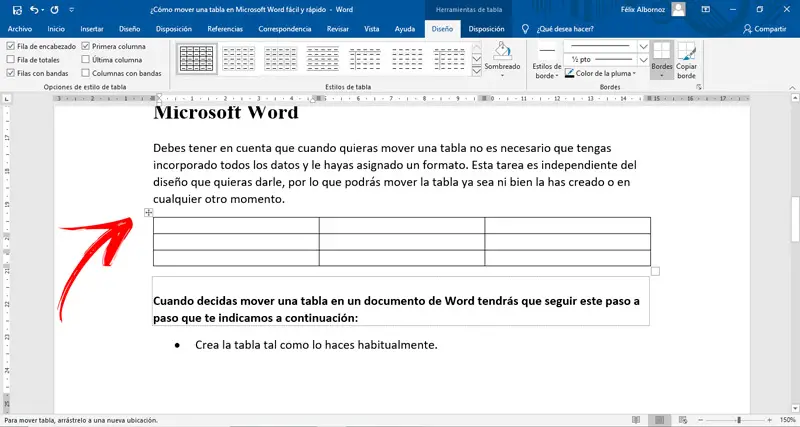This screenshot has height=427, width=800.
Task: Toggle Filas con bandas checkbox
Action: pos(10,73)
